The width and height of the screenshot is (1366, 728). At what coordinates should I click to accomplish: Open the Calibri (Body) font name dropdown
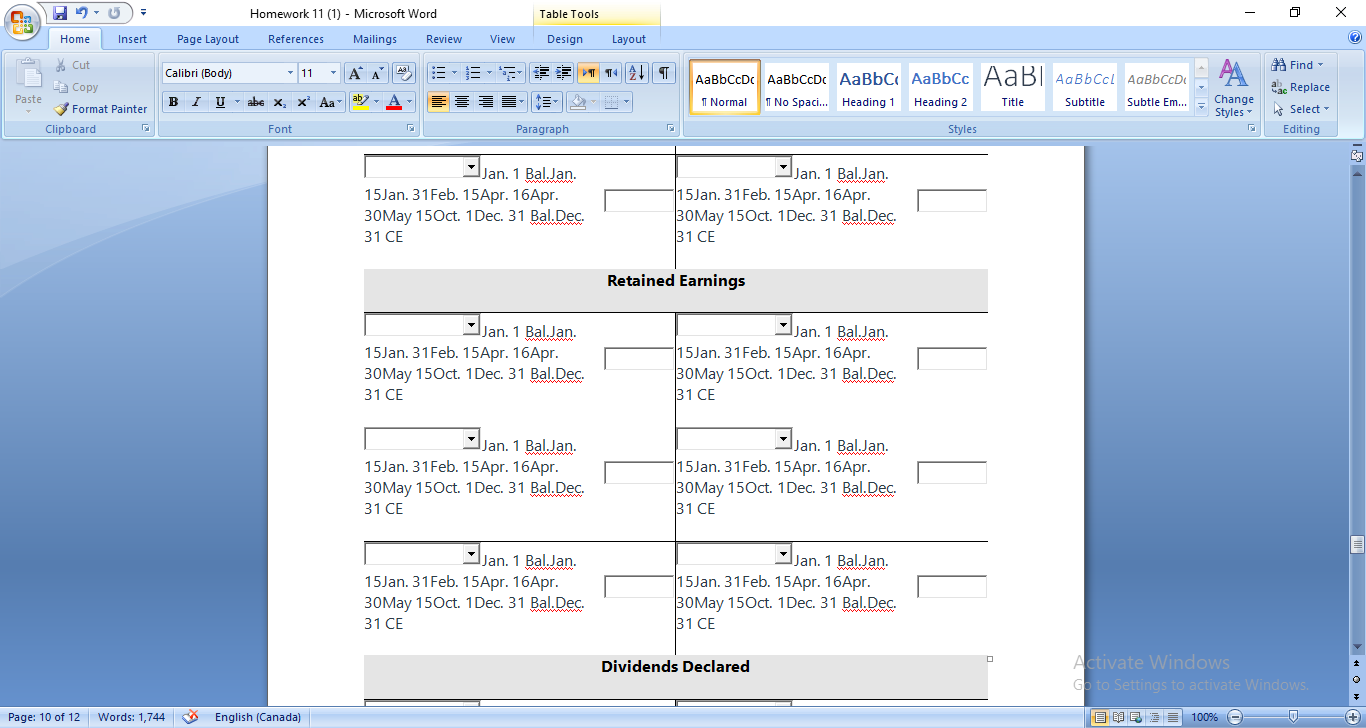pos(290,73)
